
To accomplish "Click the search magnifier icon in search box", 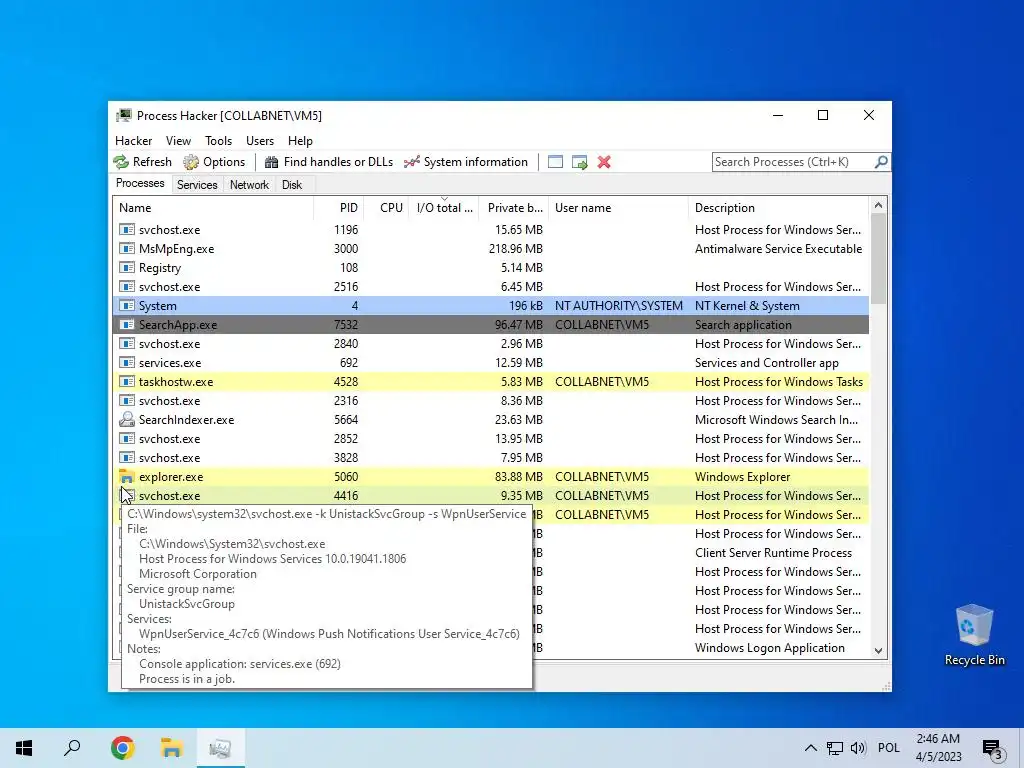I will tap(881, 161).
